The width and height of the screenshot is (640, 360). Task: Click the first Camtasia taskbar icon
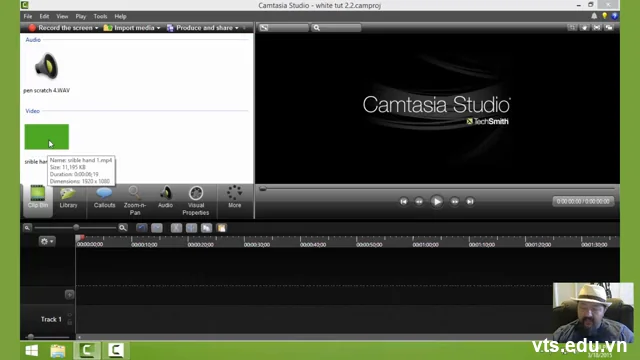[x=87, y=350]
